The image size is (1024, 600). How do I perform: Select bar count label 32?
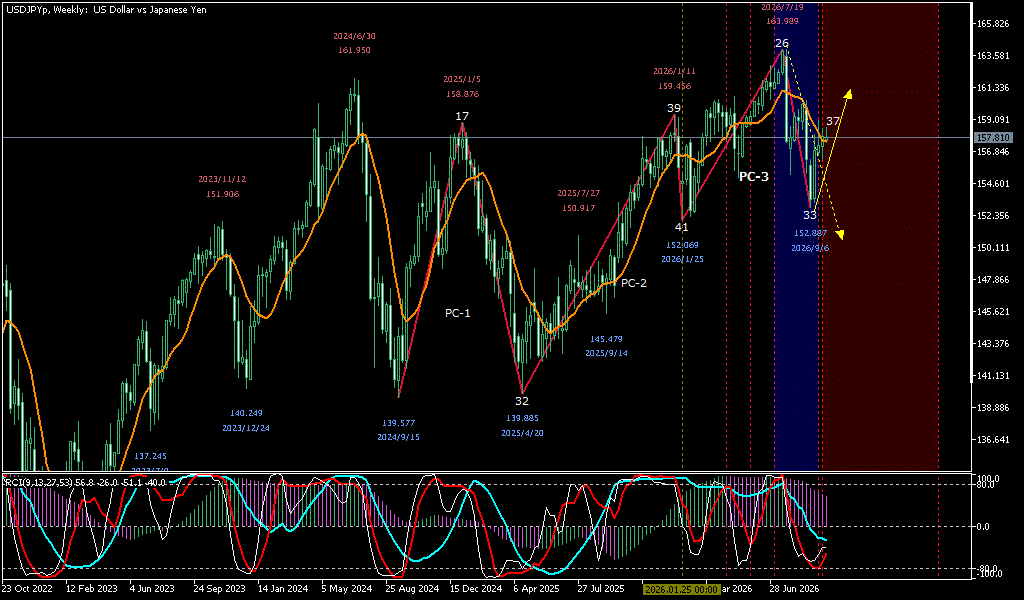(522, 401)
